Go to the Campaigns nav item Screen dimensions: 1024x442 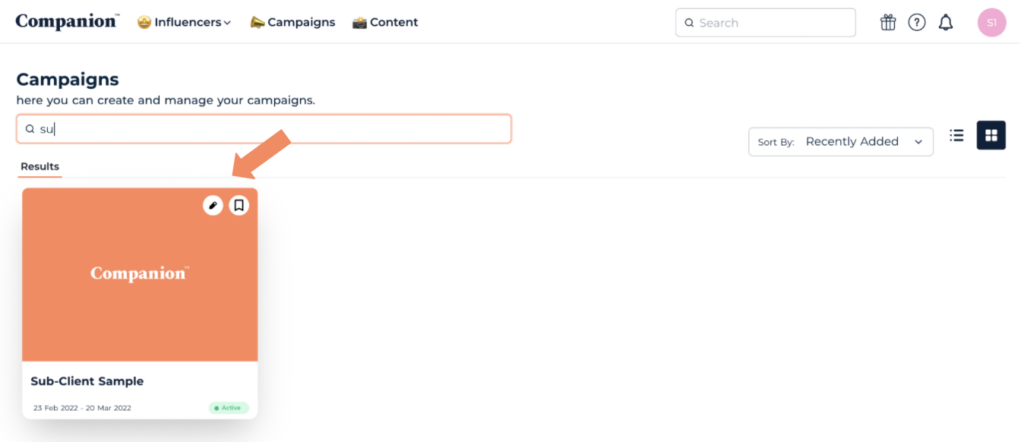[x=292, y=22]
